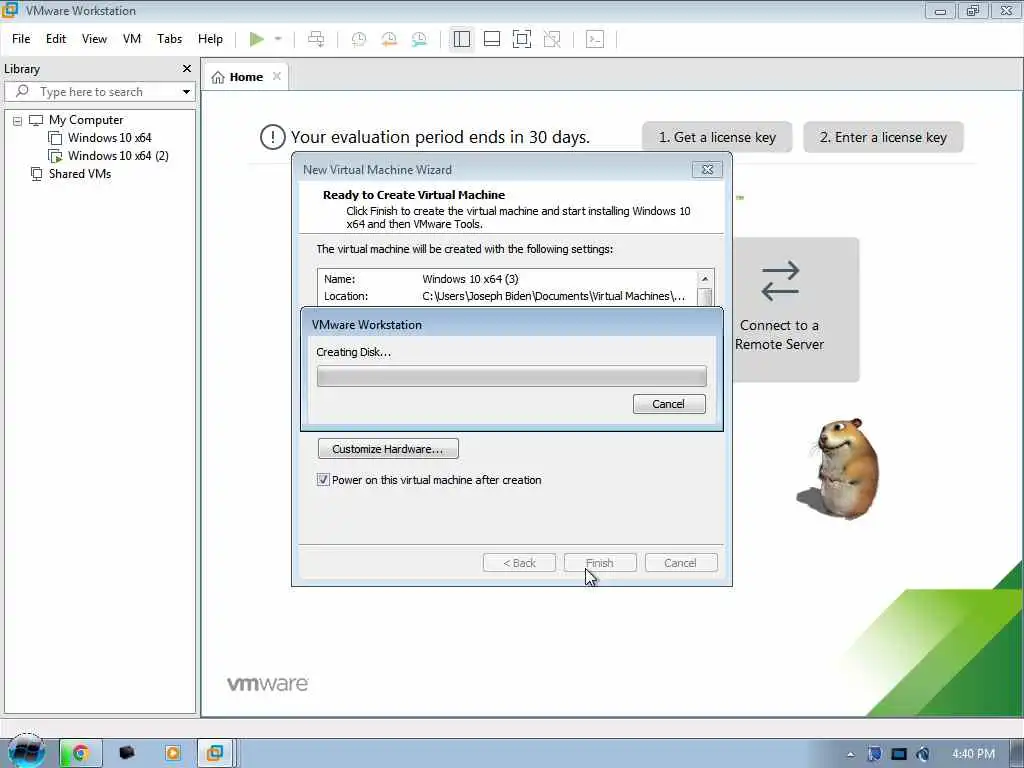Open the Library search dropdown arrow
This screenshot has height=768, width=1024.
pos(187,92)
